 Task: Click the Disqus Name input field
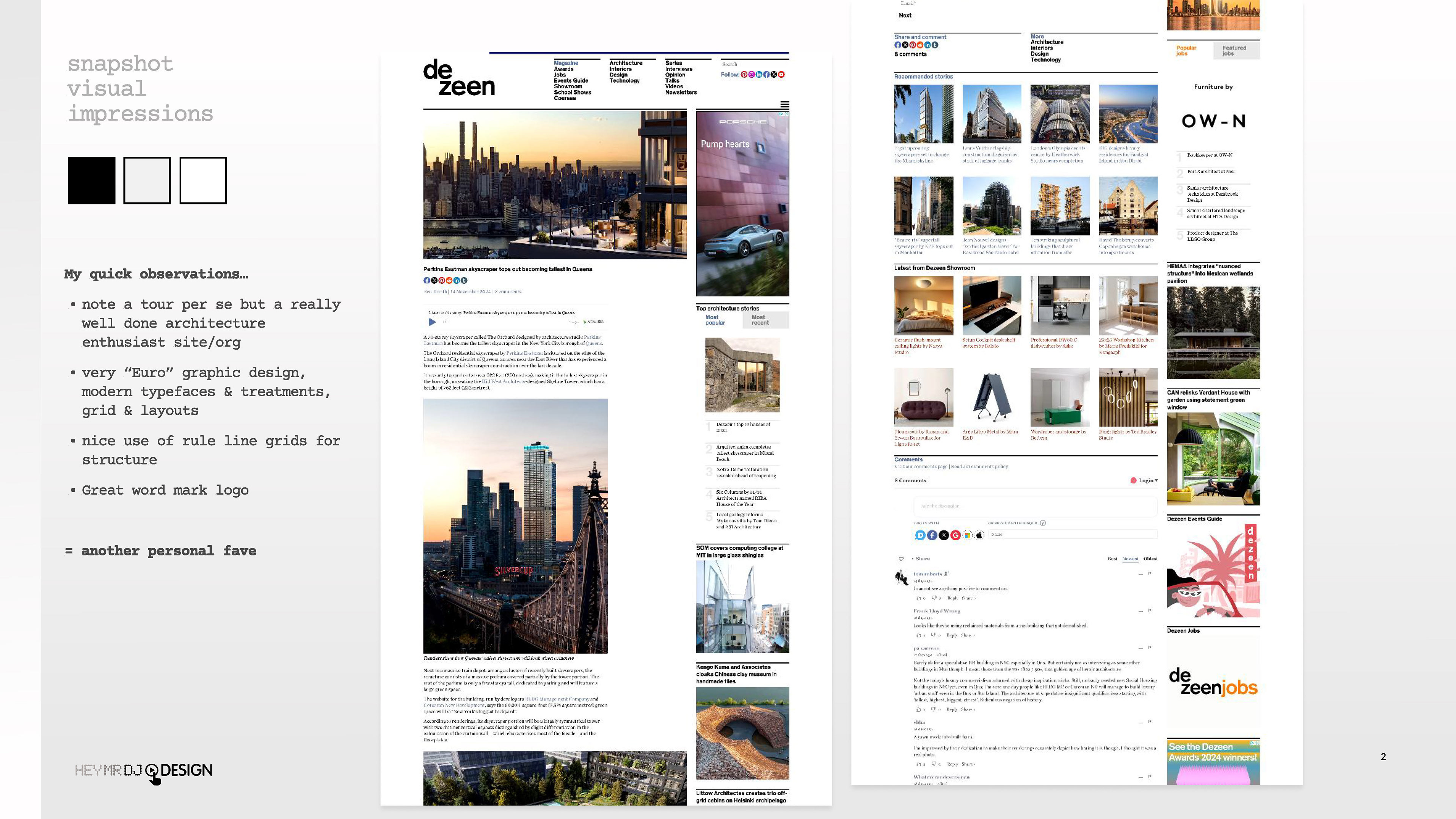pos(1072,535)
